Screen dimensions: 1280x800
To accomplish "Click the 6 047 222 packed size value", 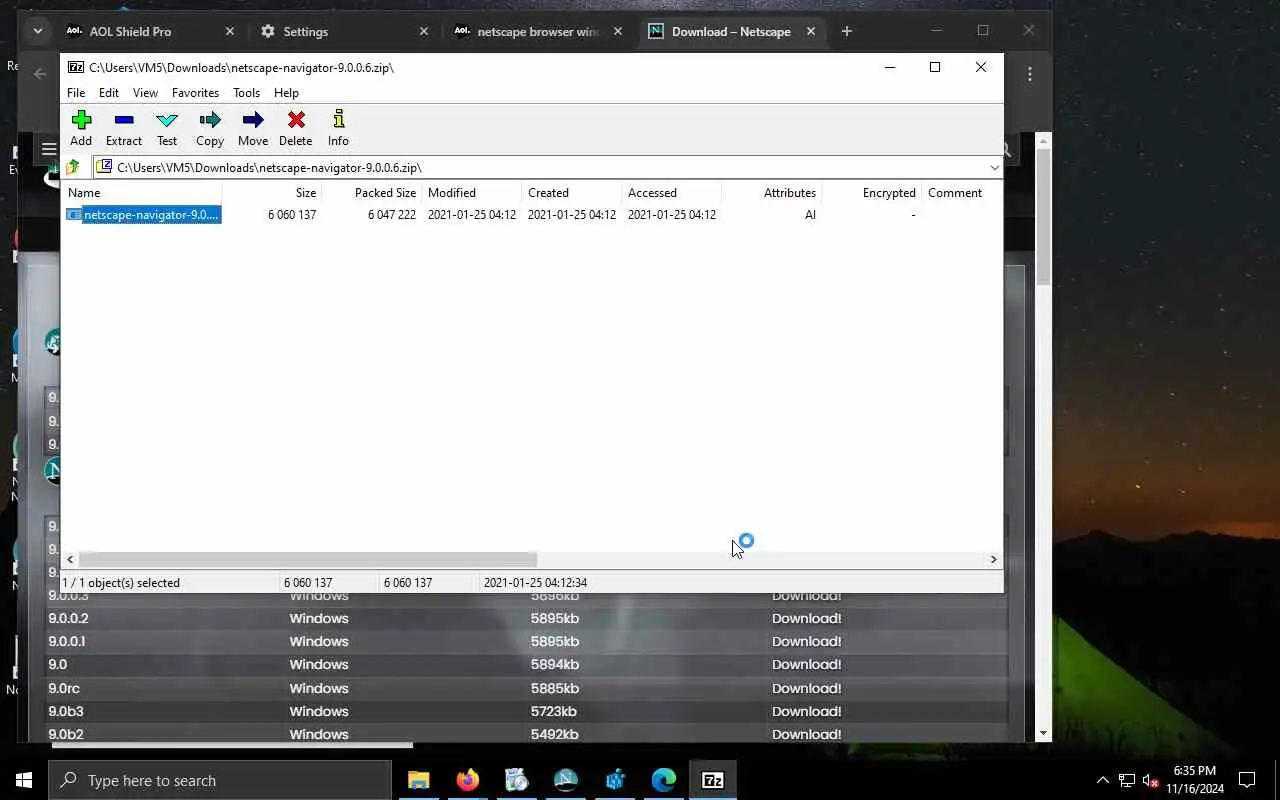I will [391, 215].
